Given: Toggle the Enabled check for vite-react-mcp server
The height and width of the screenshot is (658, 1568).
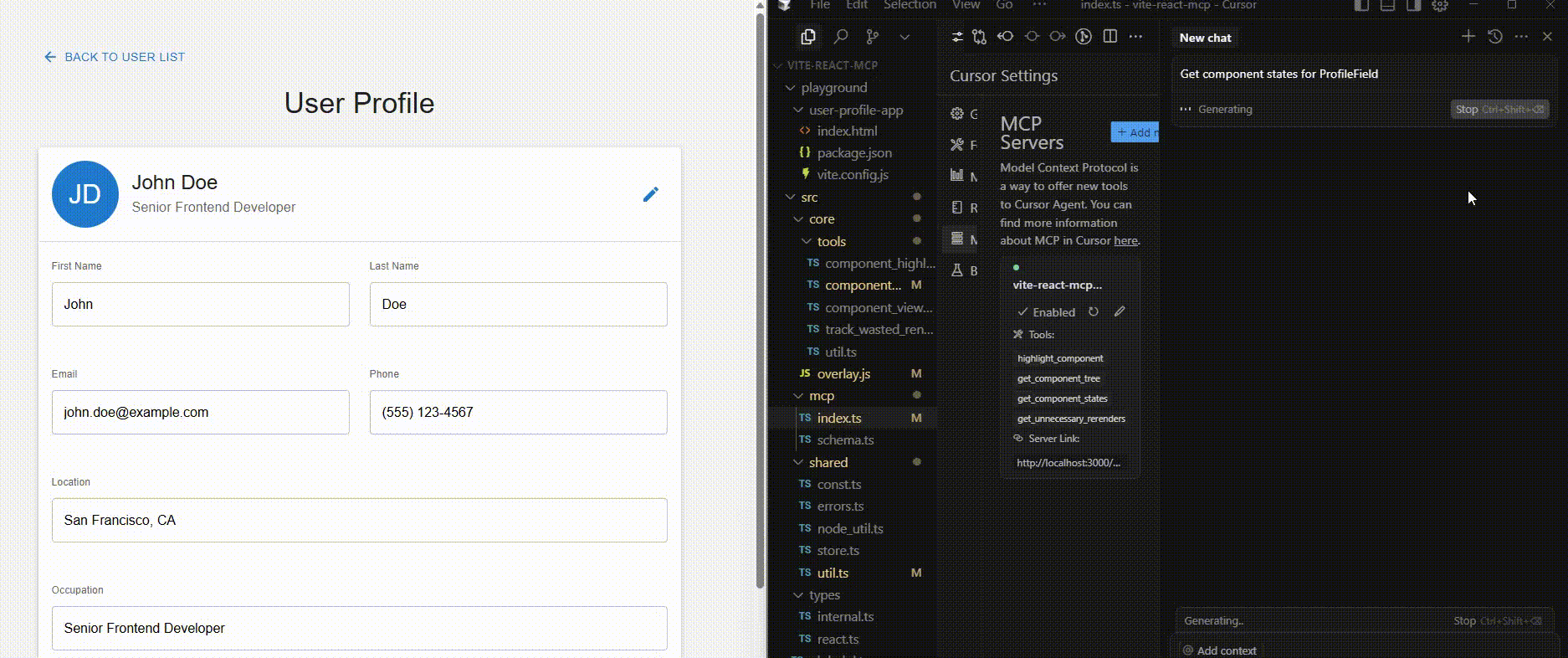Looking at the screenshot, I should [1046, 312].
